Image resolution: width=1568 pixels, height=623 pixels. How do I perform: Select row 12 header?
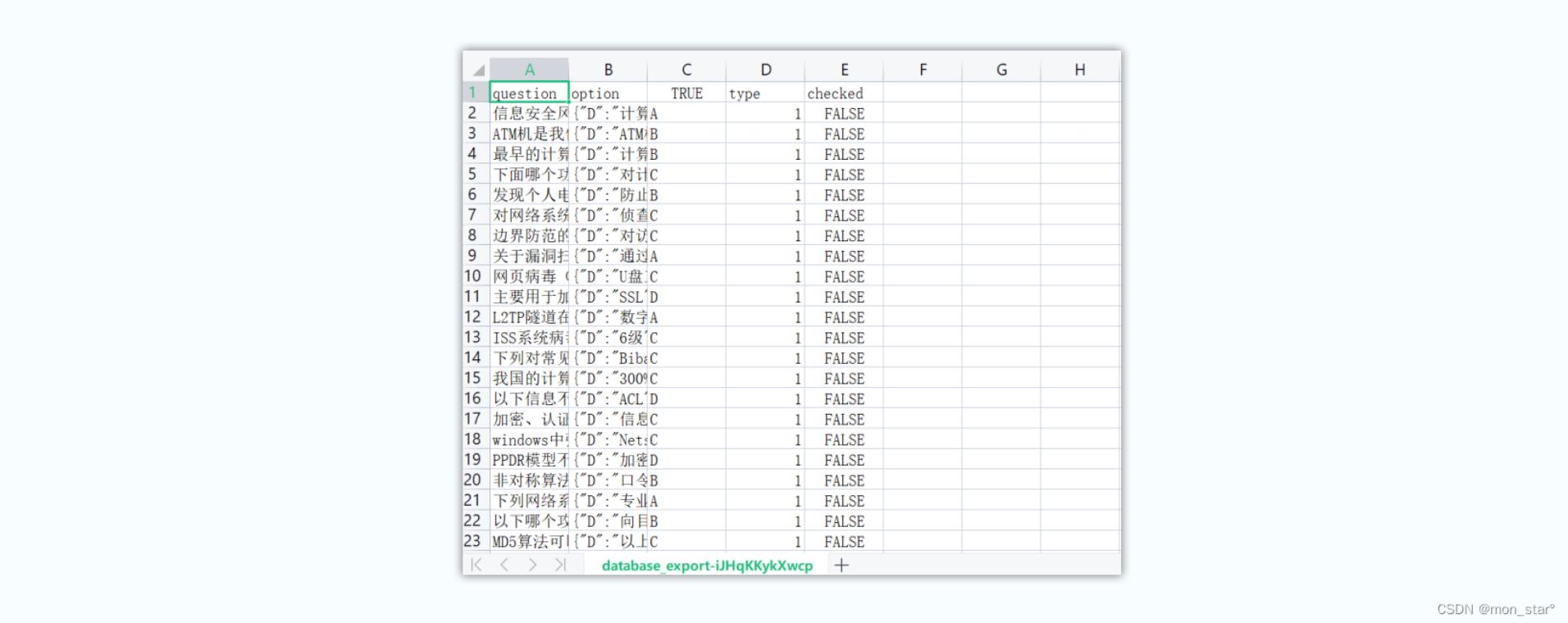tap(473, 317)
